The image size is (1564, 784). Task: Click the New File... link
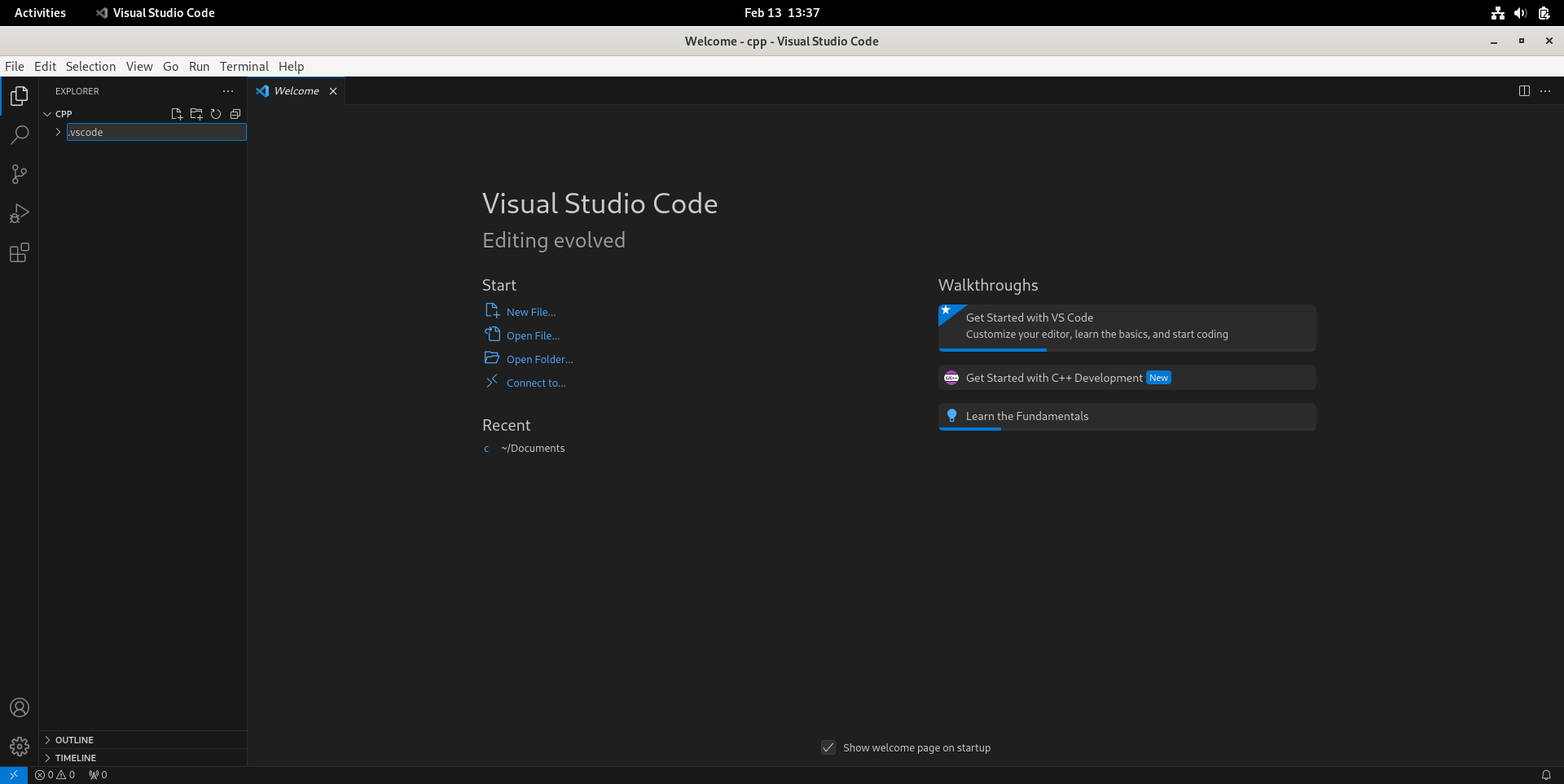pos(531,312)
